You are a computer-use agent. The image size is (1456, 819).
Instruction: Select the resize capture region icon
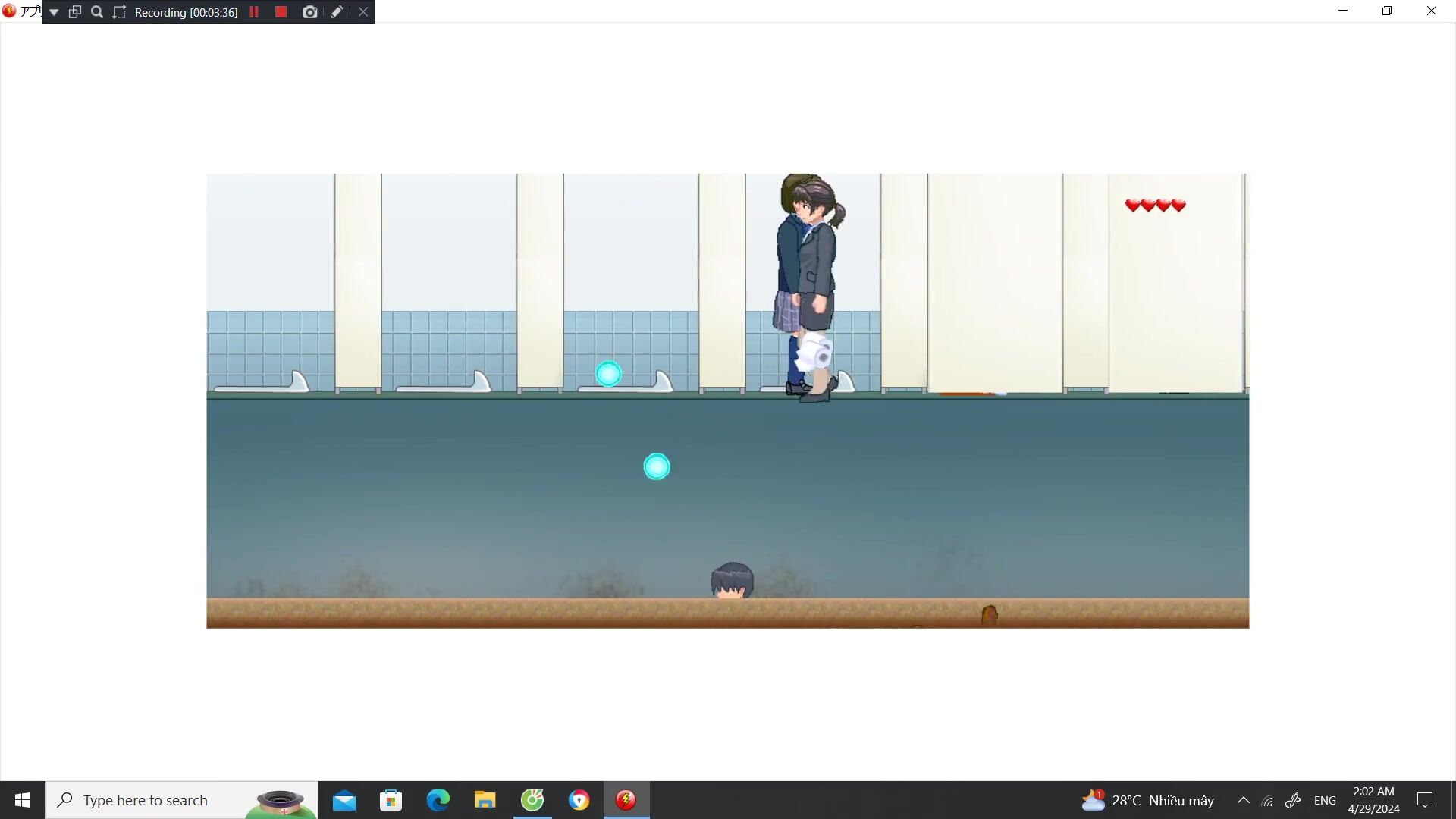pos(119,12)
